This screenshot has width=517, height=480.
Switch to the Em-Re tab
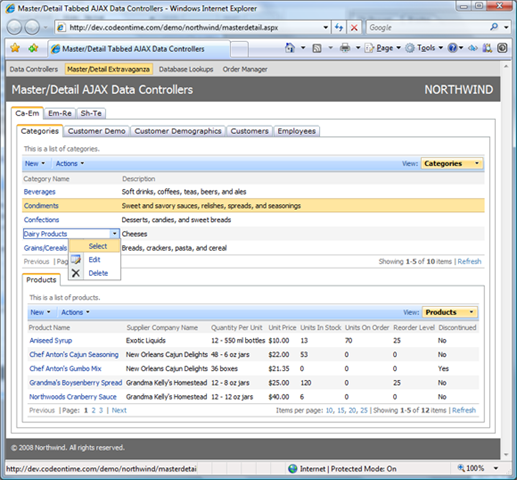click(x=60, y=113)
